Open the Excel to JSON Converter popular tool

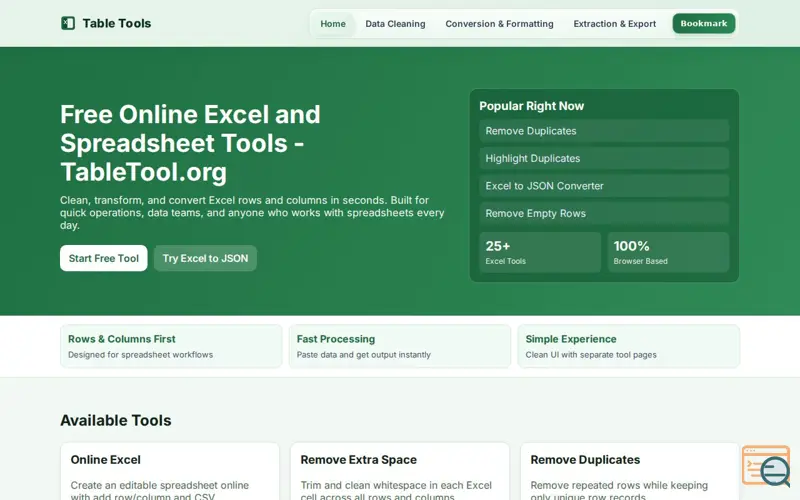point(604,186)
